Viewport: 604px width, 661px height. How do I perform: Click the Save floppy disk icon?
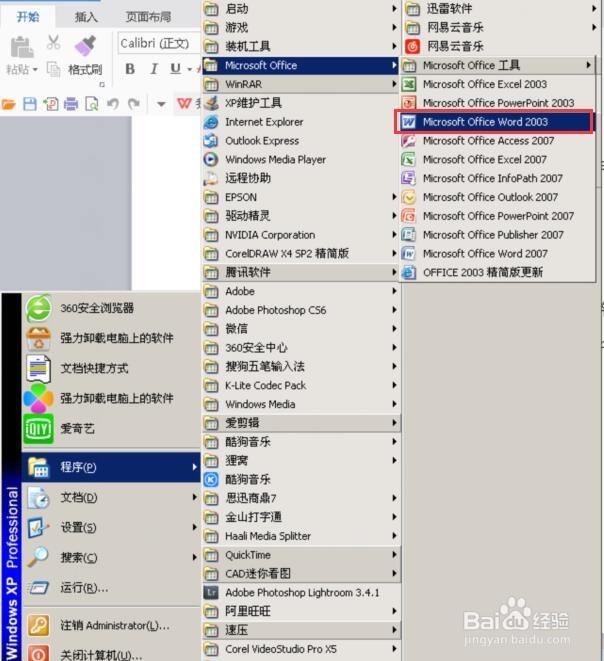(x=30, y=104)
